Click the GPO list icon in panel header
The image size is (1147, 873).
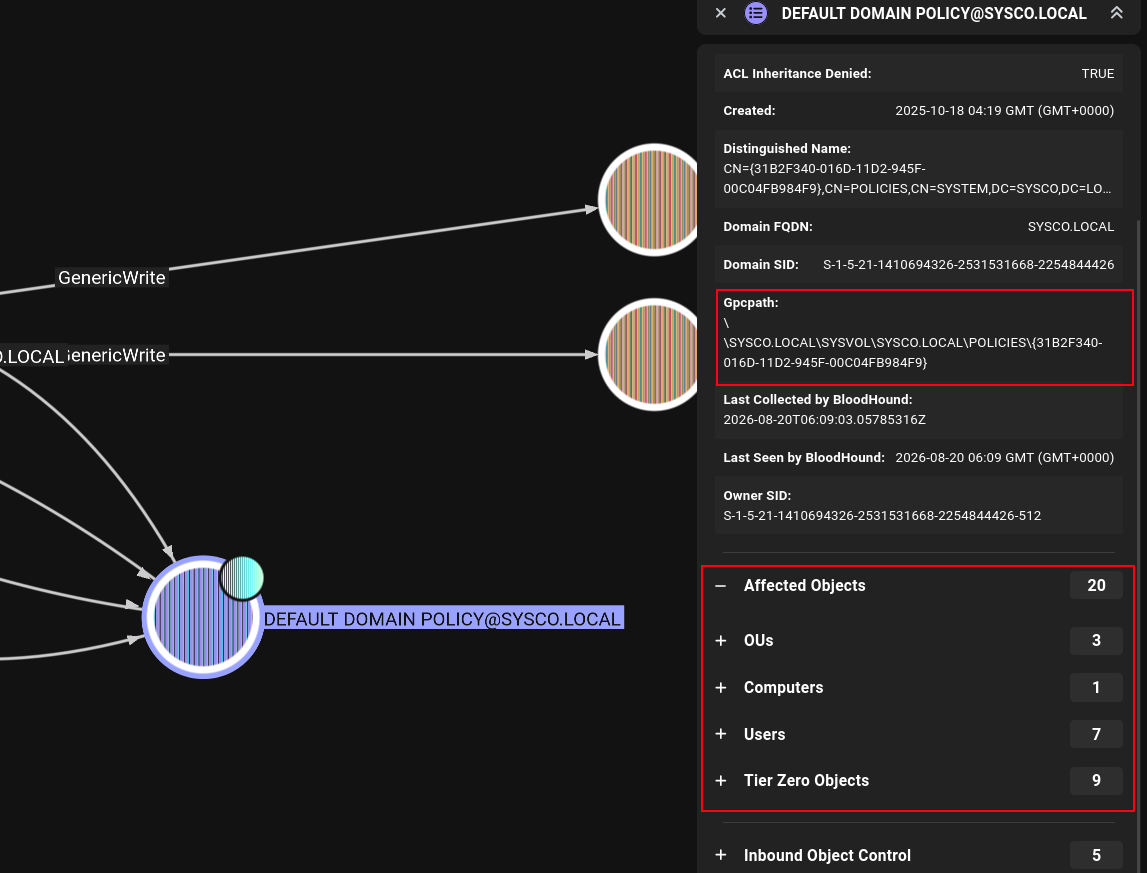(x=756, y=13)
